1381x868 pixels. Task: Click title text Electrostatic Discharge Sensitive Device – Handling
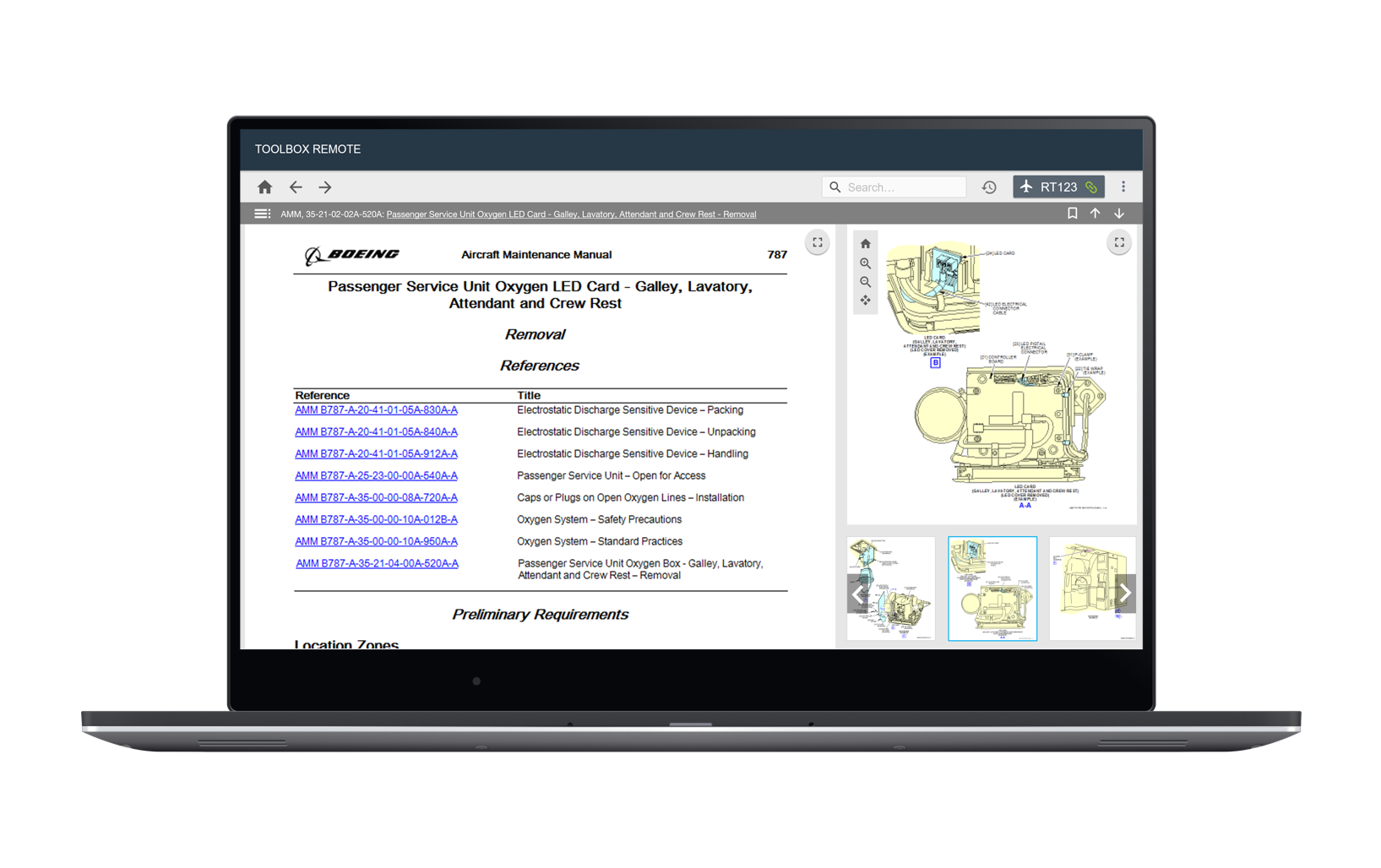coord(633,454)
